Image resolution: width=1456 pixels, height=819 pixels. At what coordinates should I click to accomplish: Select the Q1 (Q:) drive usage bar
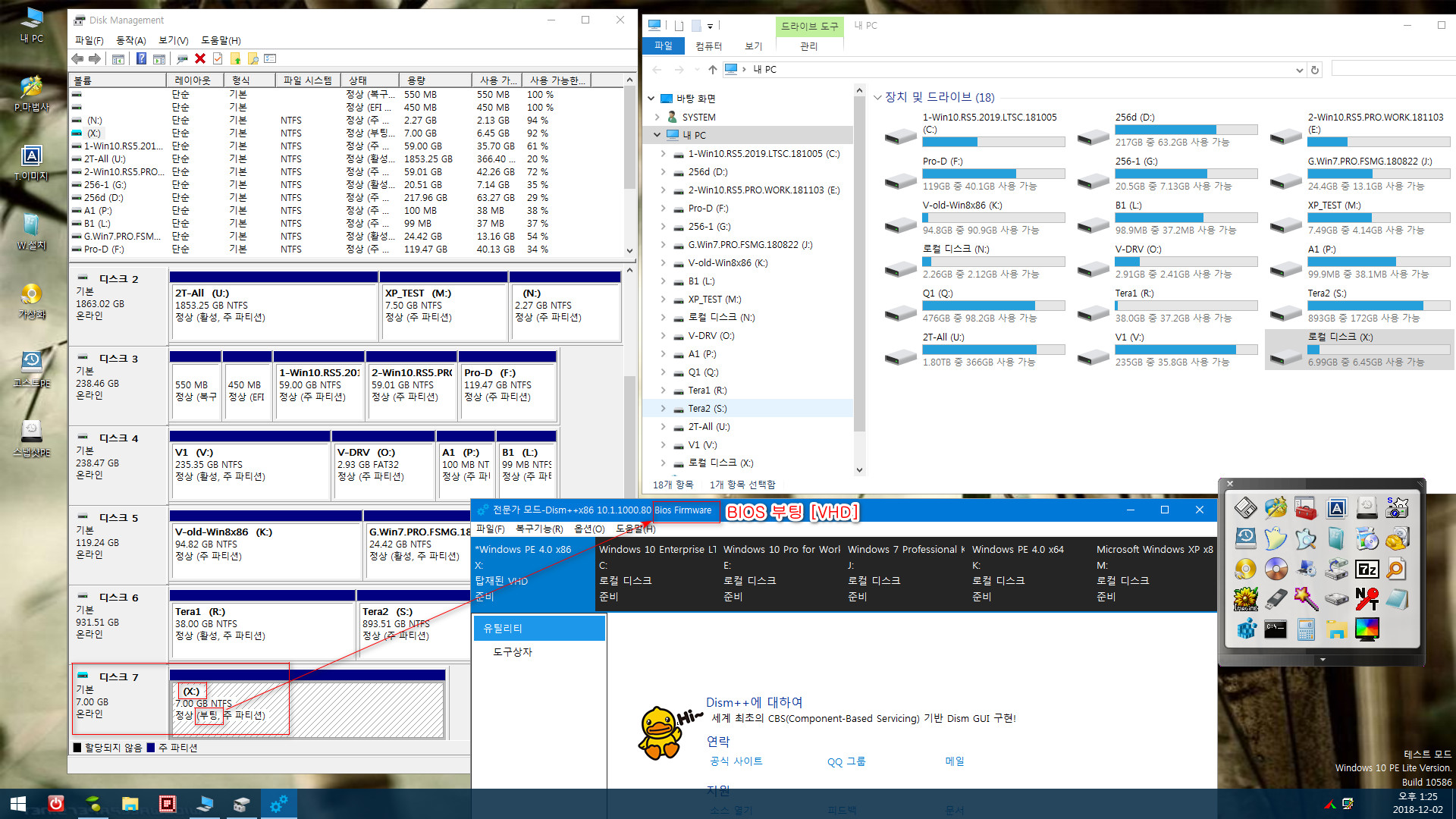click(x=993, y=306)
